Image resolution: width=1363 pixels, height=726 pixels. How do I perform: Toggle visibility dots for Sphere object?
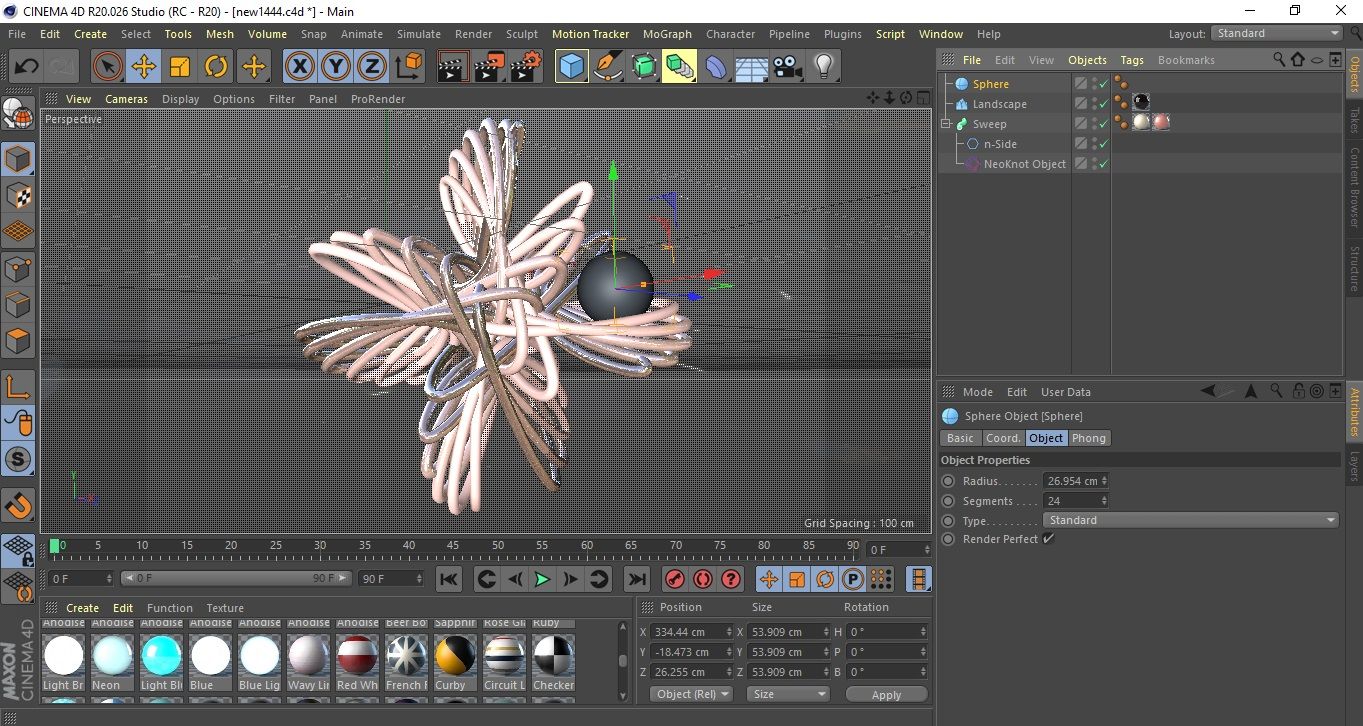(1094, 84)
